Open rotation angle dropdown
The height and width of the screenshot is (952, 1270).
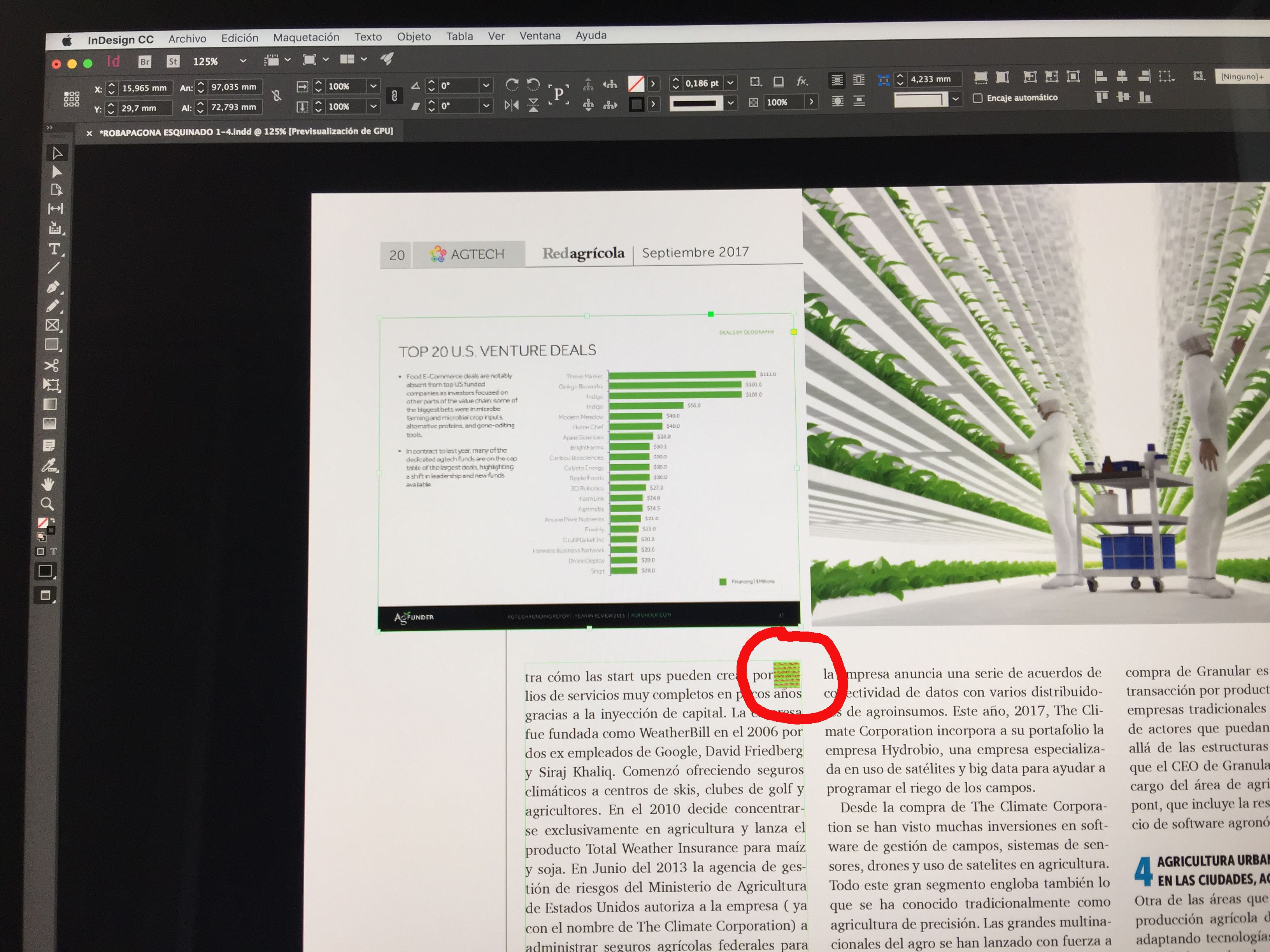[486, 85]
